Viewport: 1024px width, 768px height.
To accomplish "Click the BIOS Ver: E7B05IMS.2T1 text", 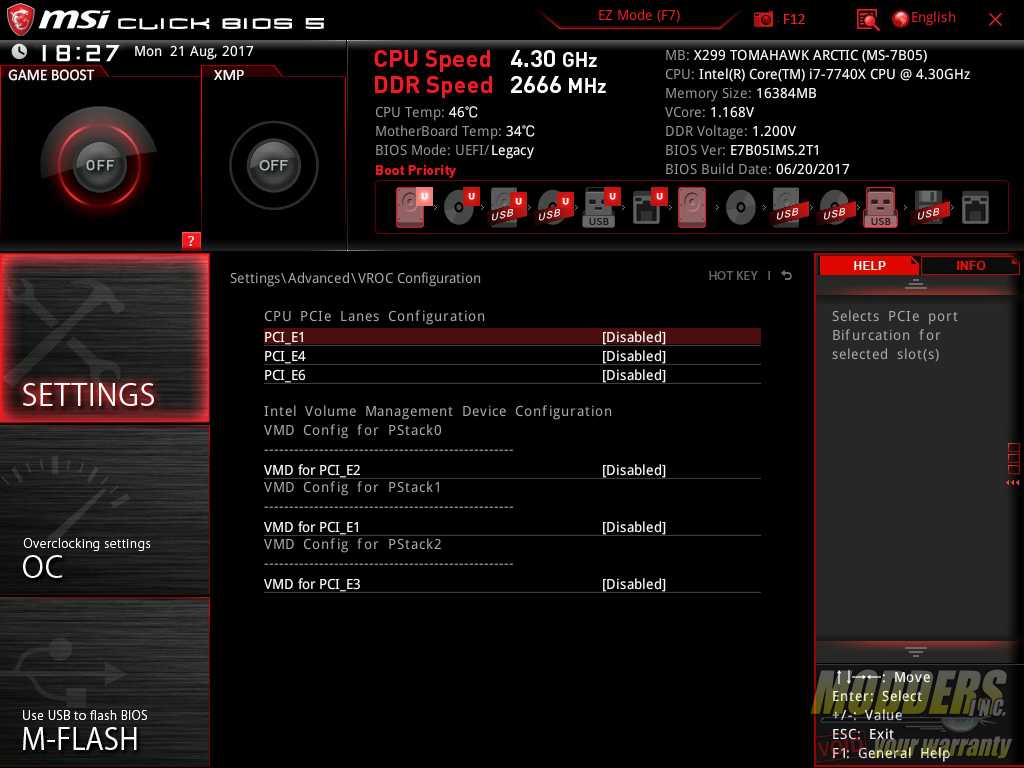I will pos(741,150).
